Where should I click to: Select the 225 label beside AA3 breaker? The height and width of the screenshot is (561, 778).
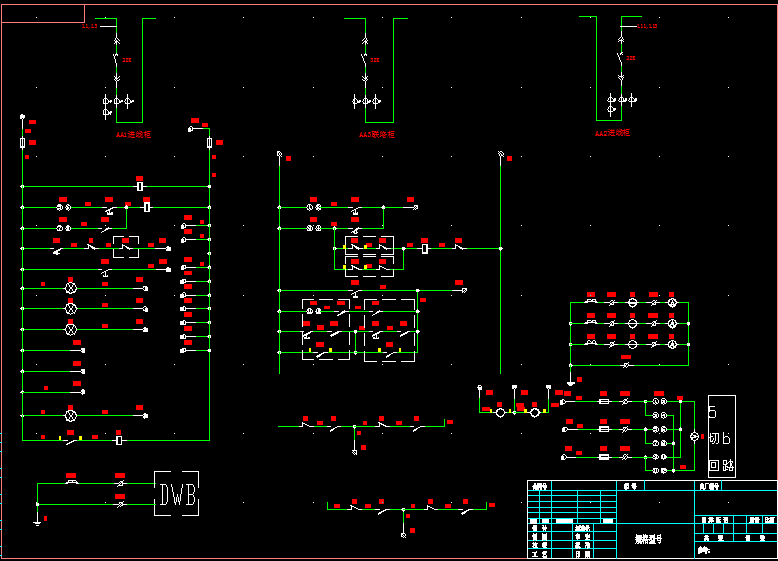pyautogui.click(x=375, y=60)
